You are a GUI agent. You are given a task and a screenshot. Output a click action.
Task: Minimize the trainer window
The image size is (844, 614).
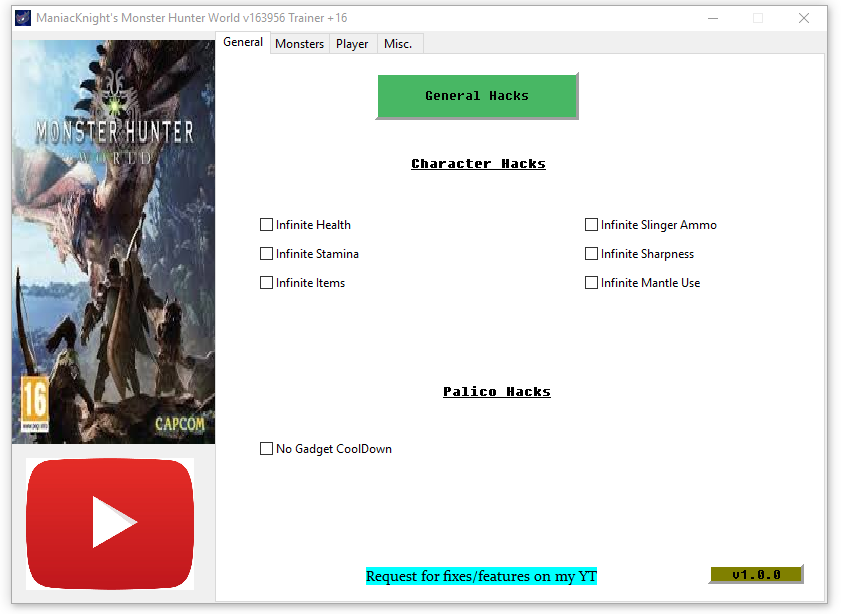coord(713,18)
